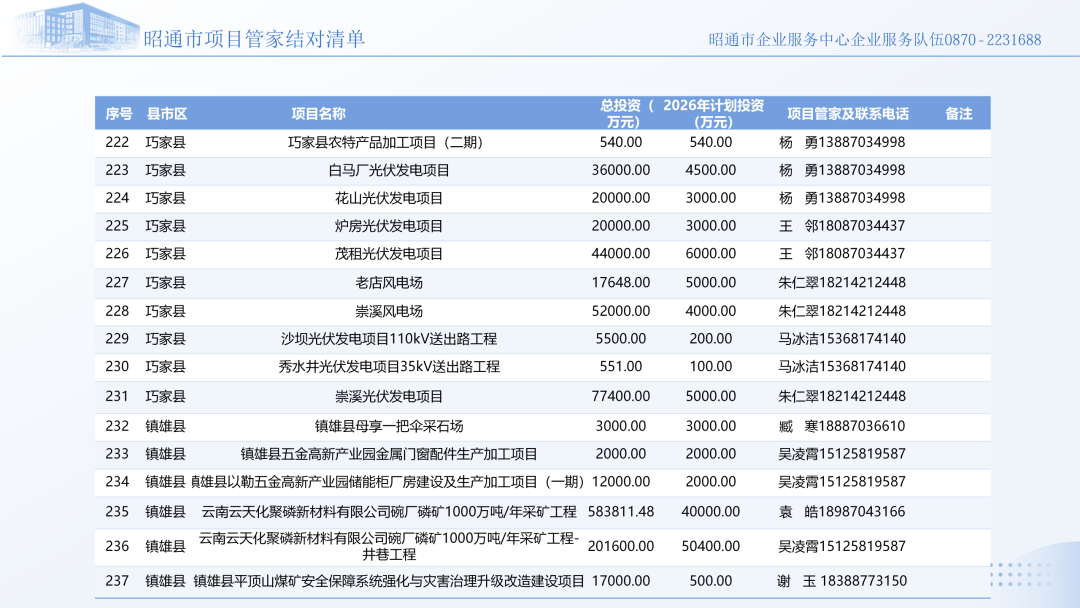This screenshot has width=1080, height=608.
Task: Click contact 臧寒18887036610
Action: tap(842, 426)
